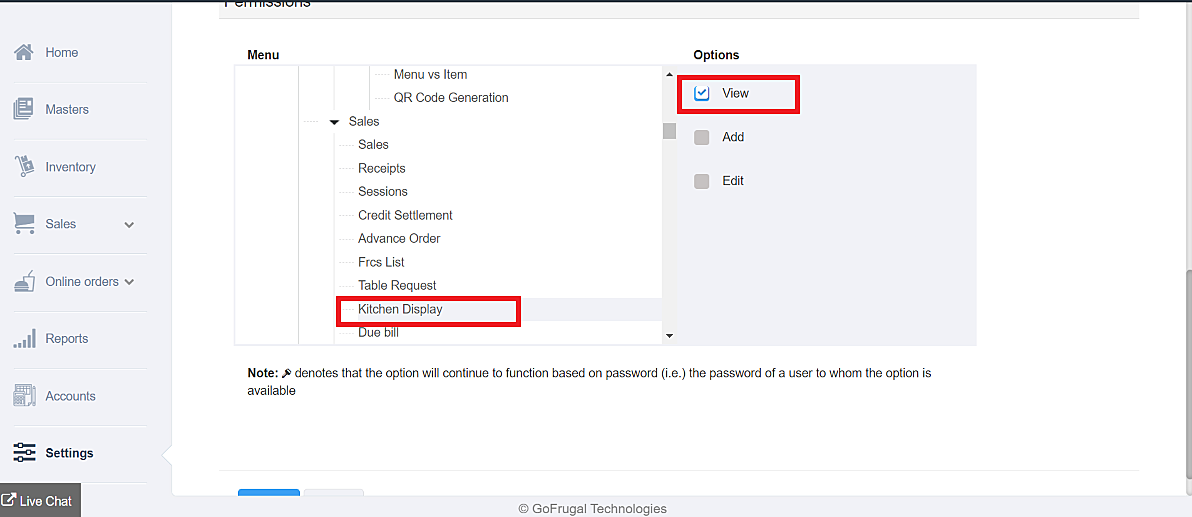Viewport: 1192px width, 517px height.
Task: Click the Online orders food icon
Action: [x=24, y=282]
